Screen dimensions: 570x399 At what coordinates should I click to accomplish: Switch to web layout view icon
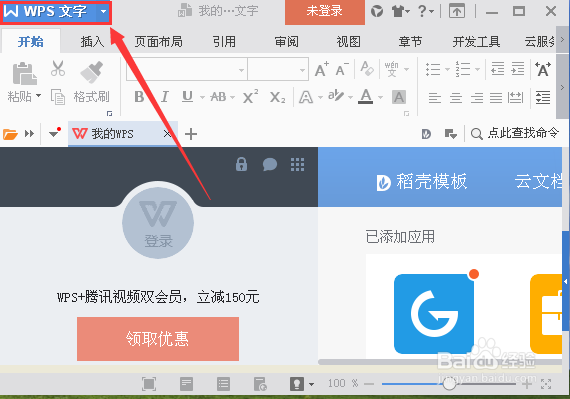pyautogui.click(x=260, y=384)
